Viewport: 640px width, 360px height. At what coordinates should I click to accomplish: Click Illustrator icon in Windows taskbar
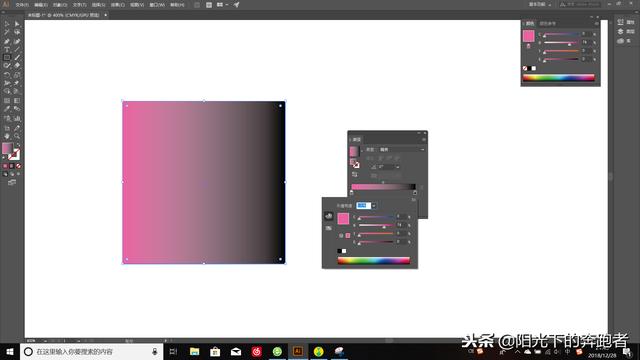tap(298, 351)
